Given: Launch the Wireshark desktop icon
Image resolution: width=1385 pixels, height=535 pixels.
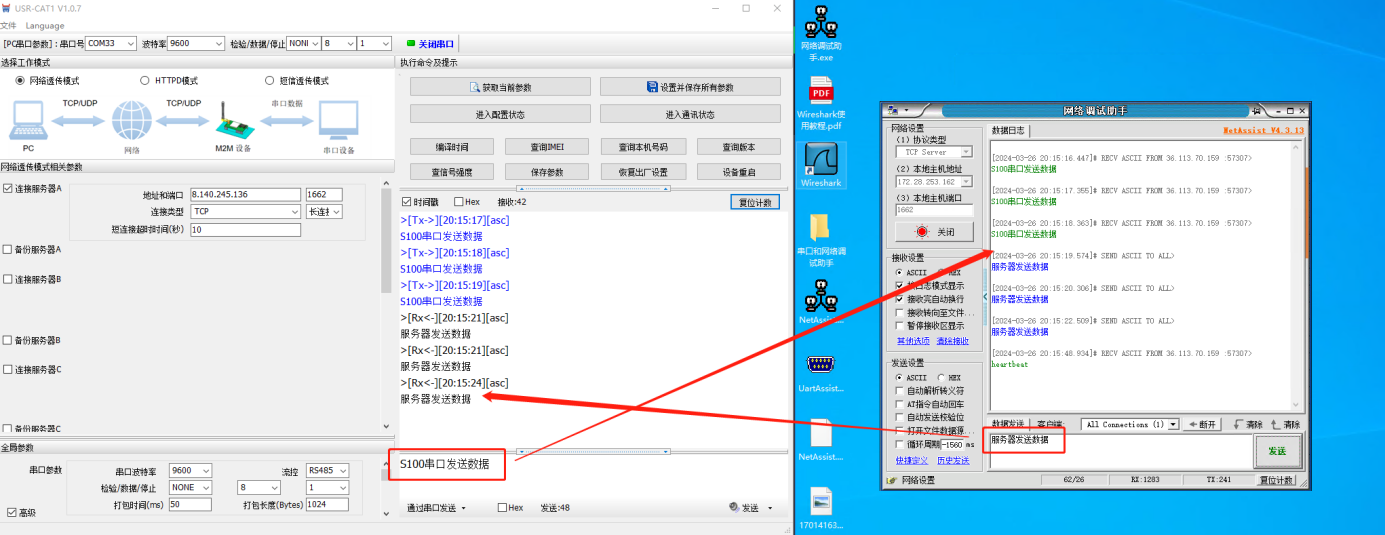Looking at the screenshot, I should 821,165.
